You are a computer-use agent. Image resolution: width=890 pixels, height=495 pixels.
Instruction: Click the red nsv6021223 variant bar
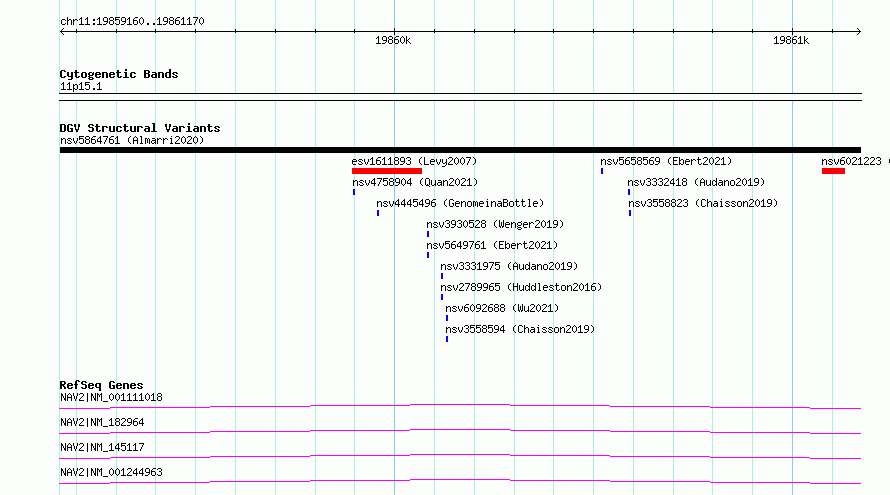click(x=833, y=171)
